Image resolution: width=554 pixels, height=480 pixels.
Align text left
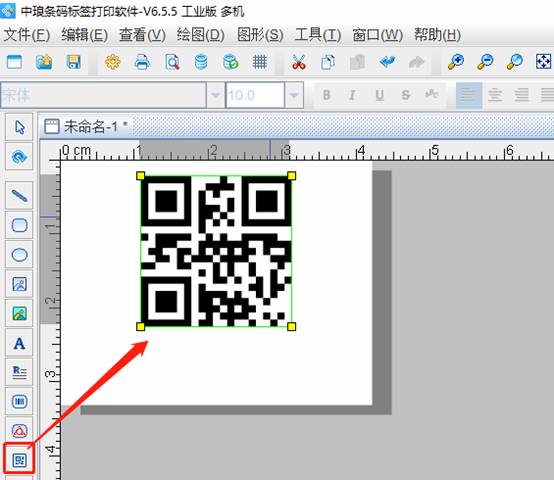click(x=469, y=95)
